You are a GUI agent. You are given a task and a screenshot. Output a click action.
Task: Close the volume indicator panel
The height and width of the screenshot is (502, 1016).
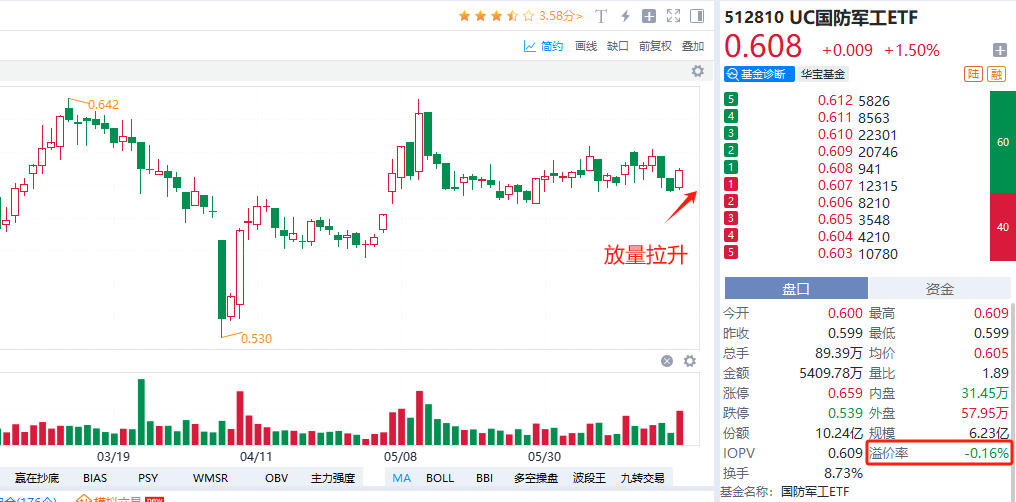(667, 361)
